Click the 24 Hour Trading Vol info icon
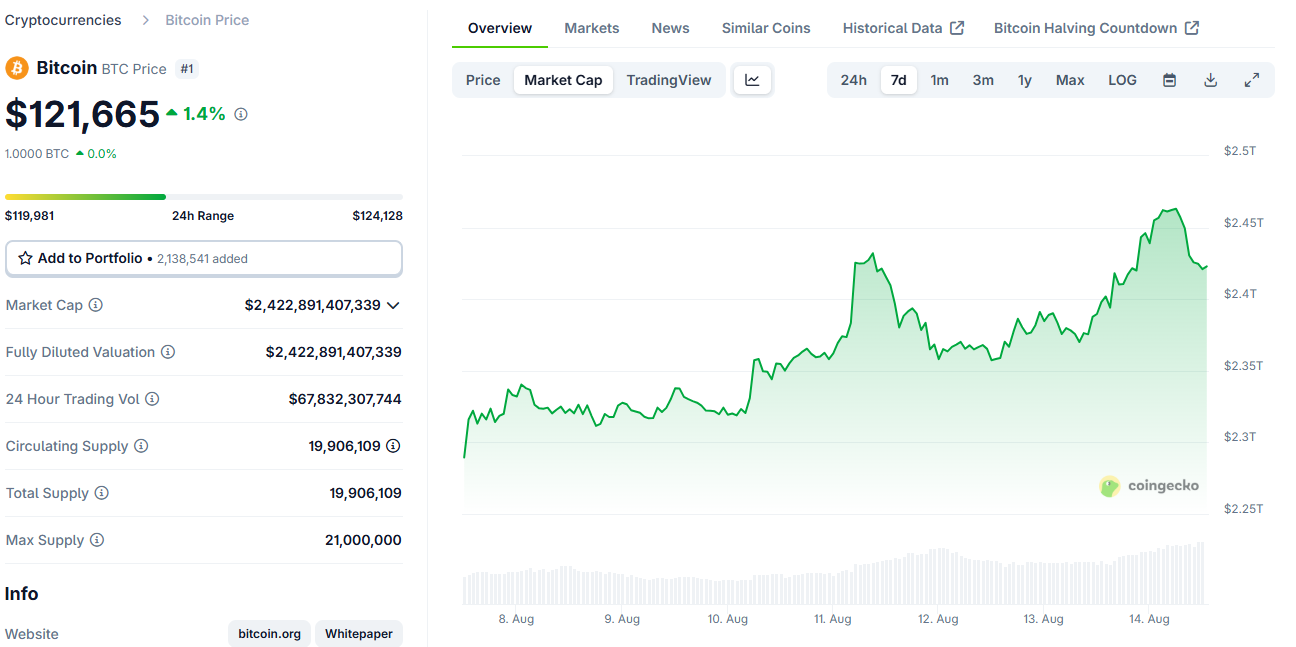The height and width of the screenshot is (647, 1296). click(152, 399)
